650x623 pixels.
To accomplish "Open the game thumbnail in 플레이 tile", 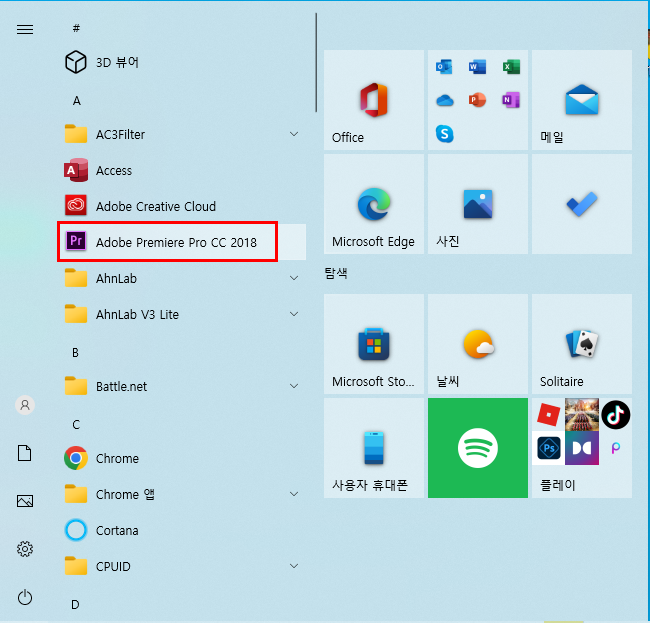I will pyautogui.click(x=582, y=415).
